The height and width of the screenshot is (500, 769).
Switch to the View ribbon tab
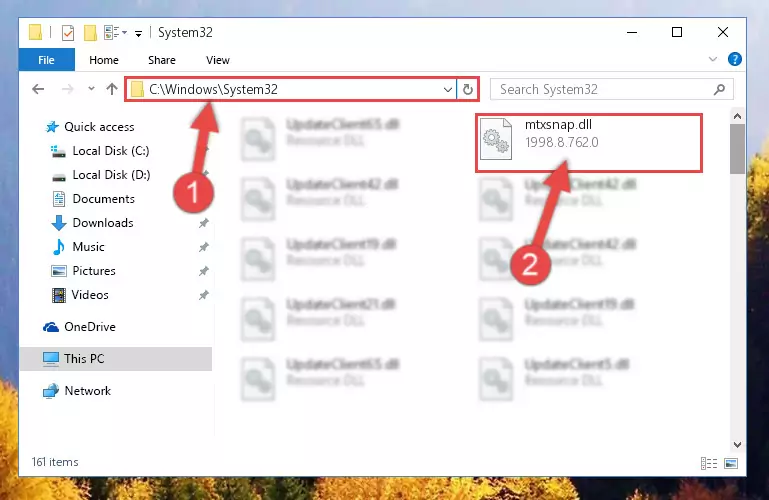[218, 60]
